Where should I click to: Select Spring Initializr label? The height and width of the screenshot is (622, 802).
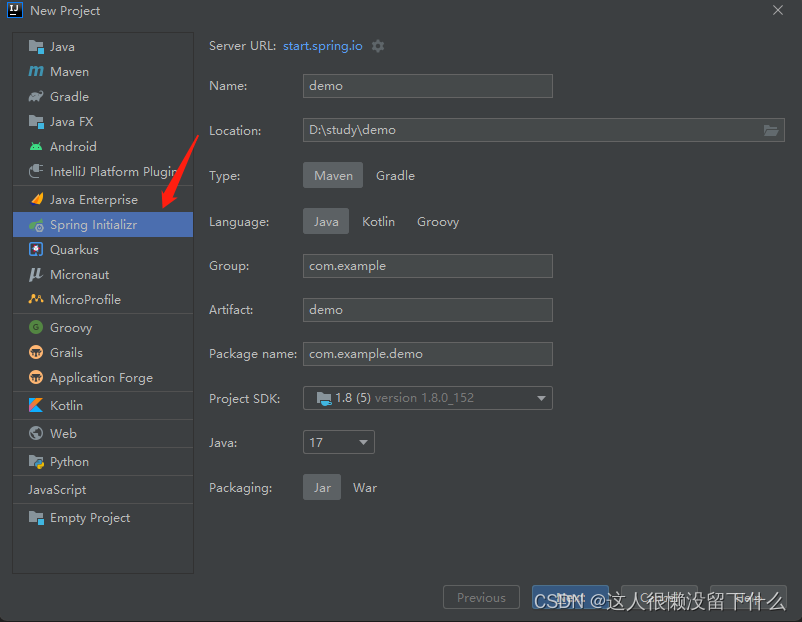coord(94,225)
